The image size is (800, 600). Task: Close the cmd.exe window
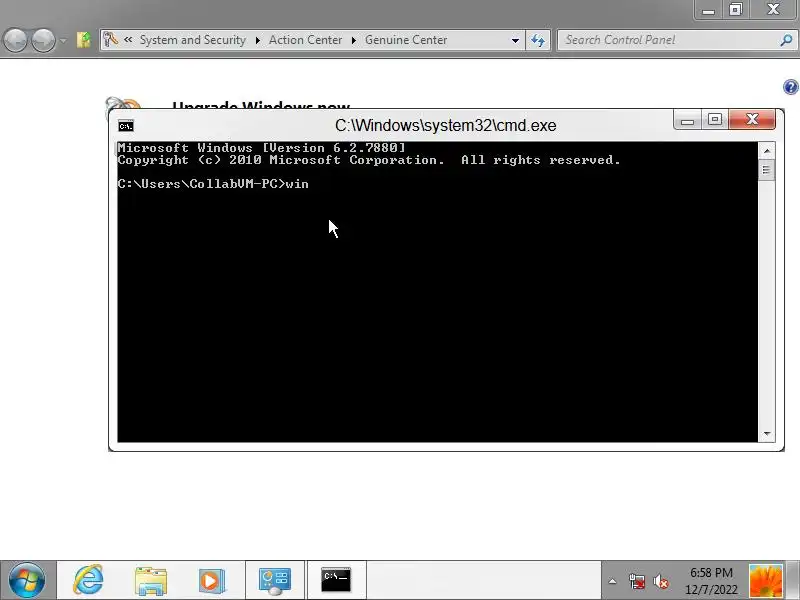pos(752,120)
